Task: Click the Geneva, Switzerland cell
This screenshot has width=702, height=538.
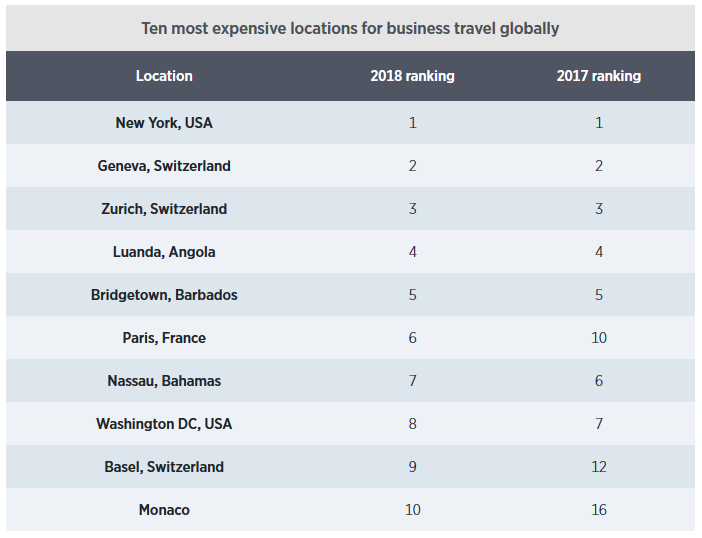Action: [x=164, y=166]
